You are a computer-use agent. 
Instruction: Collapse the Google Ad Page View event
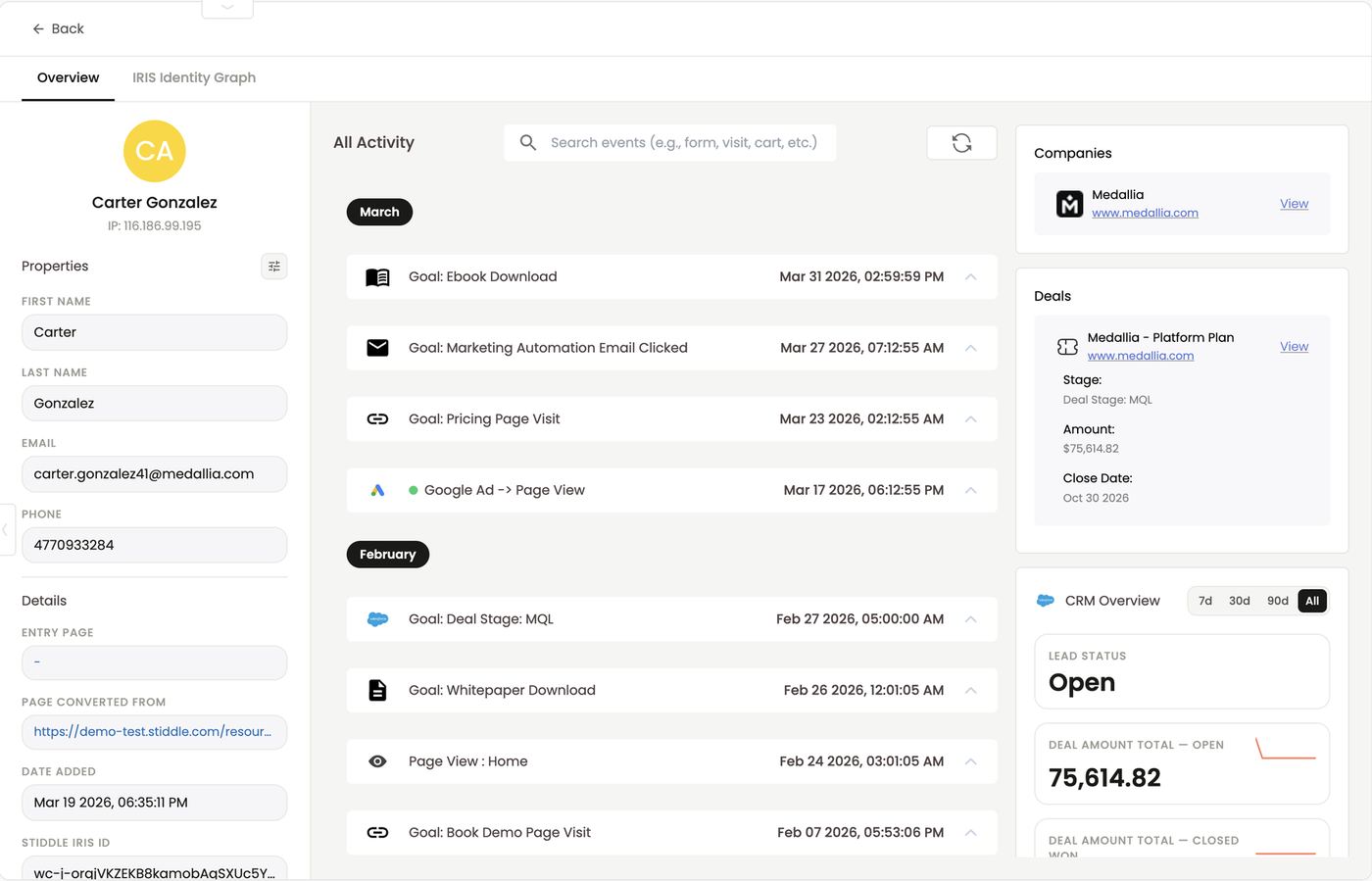pos(970,490)
